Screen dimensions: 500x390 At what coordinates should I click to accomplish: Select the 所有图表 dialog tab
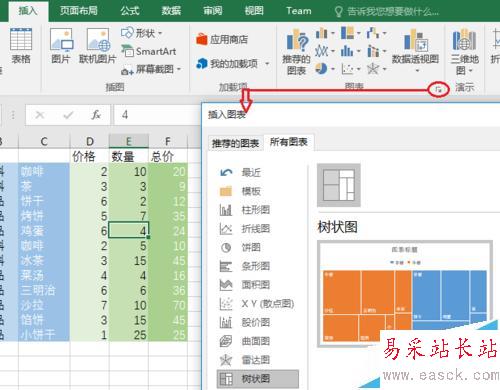click(289, 142)
